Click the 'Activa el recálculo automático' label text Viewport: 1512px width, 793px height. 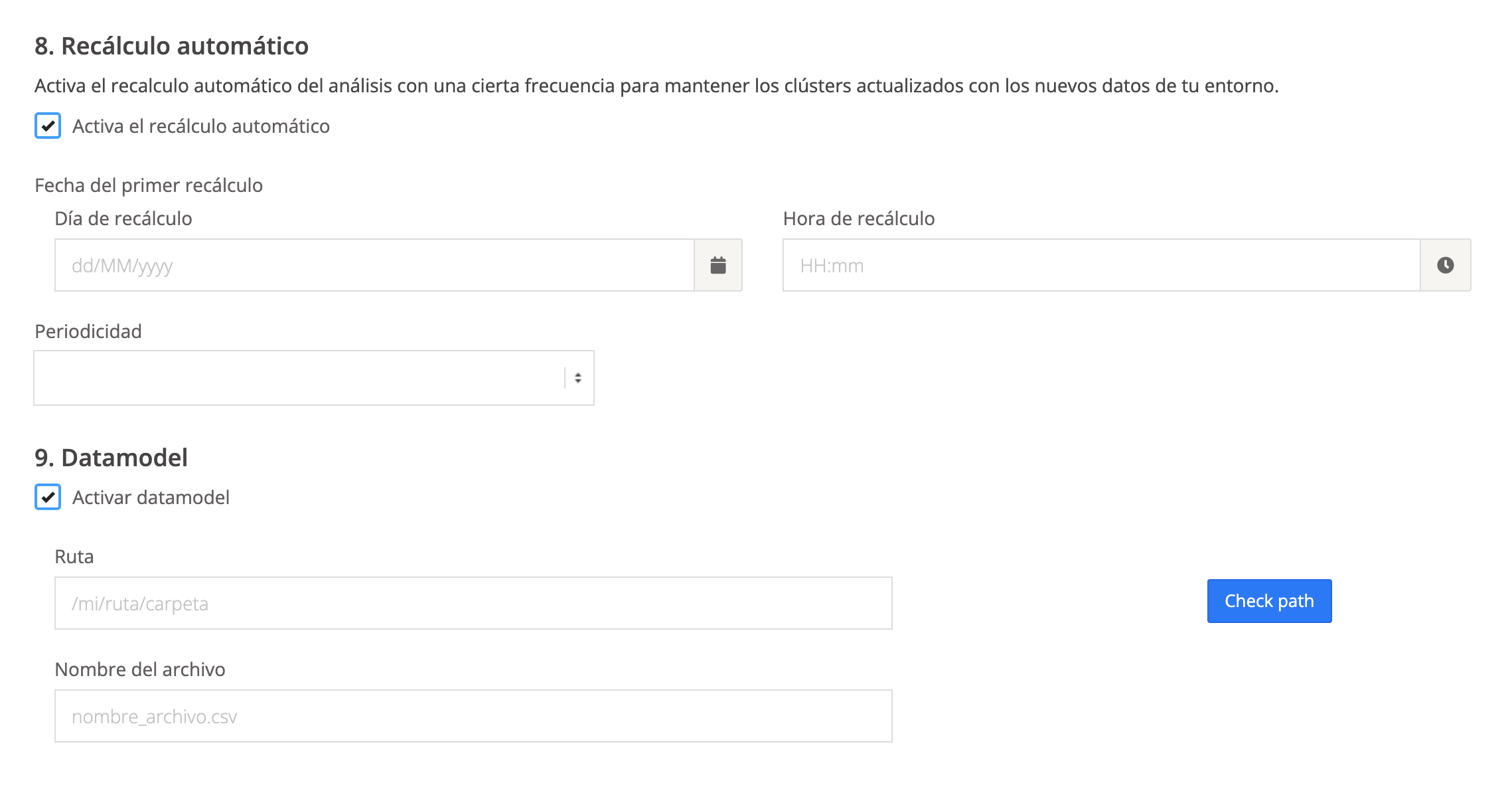pyautogui.click(x=200, y=126)
